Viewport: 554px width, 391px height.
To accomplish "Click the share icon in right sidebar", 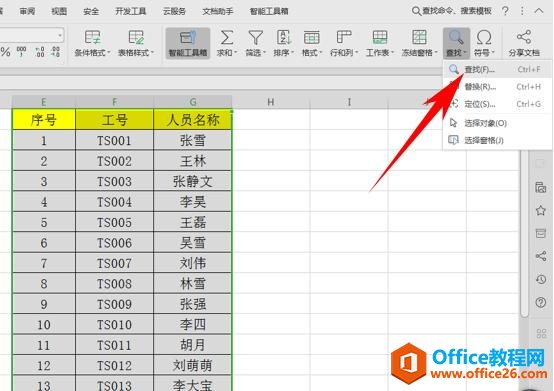I will [x=541, y=256].
